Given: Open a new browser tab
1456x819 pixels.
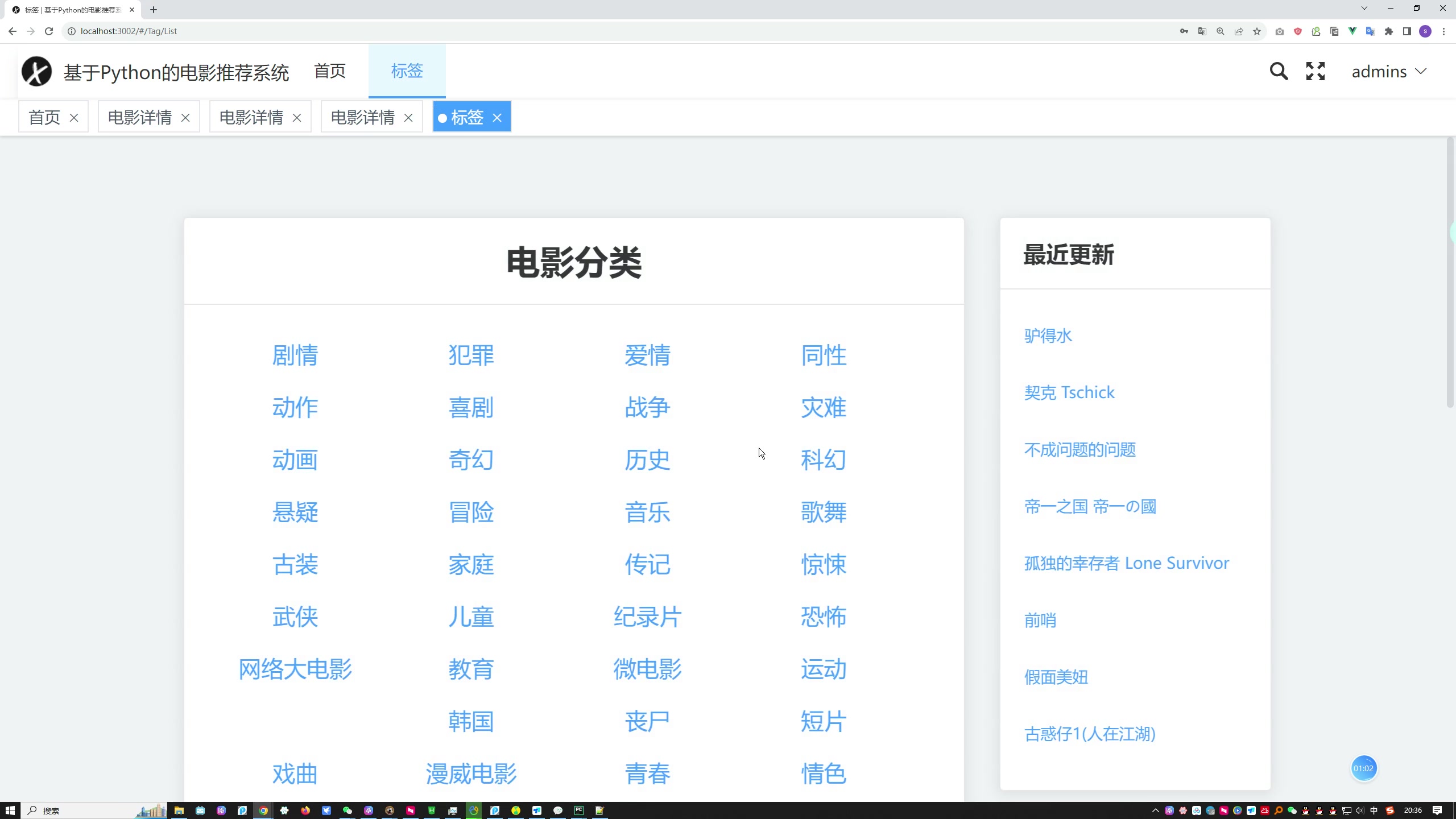Looking at the screenshot, I should tap(154, 10).
